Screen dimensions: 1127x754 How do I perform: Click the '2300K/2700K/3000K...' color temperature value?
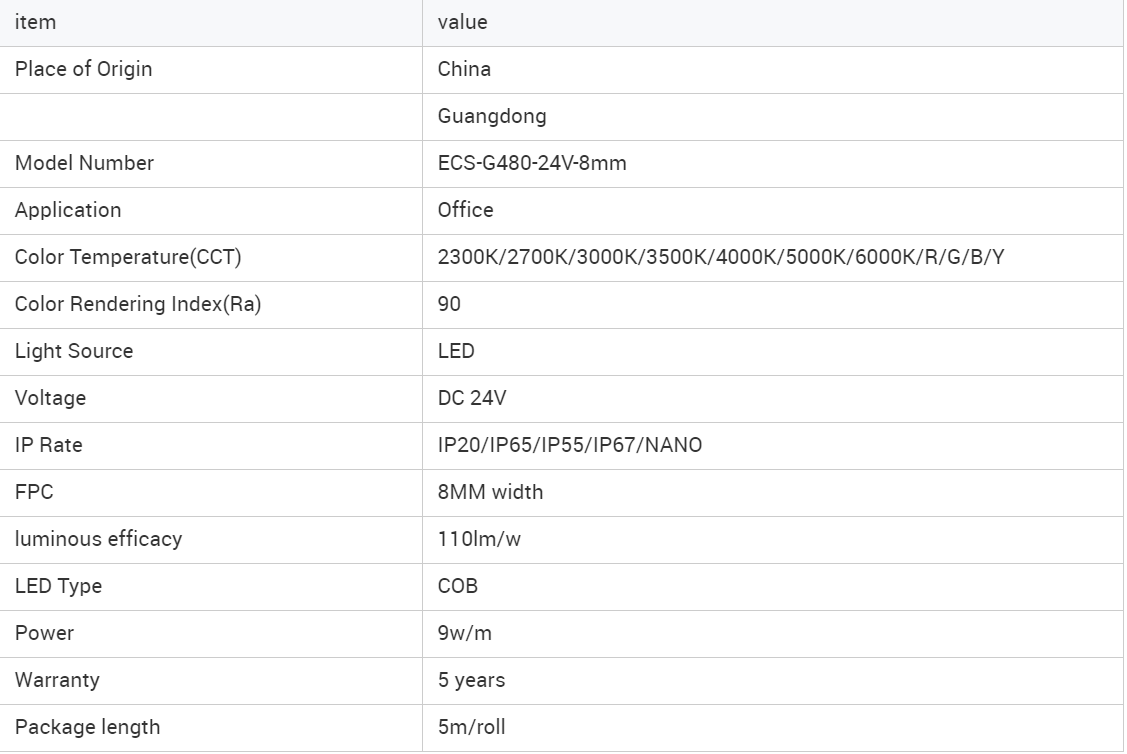point(721,257)
